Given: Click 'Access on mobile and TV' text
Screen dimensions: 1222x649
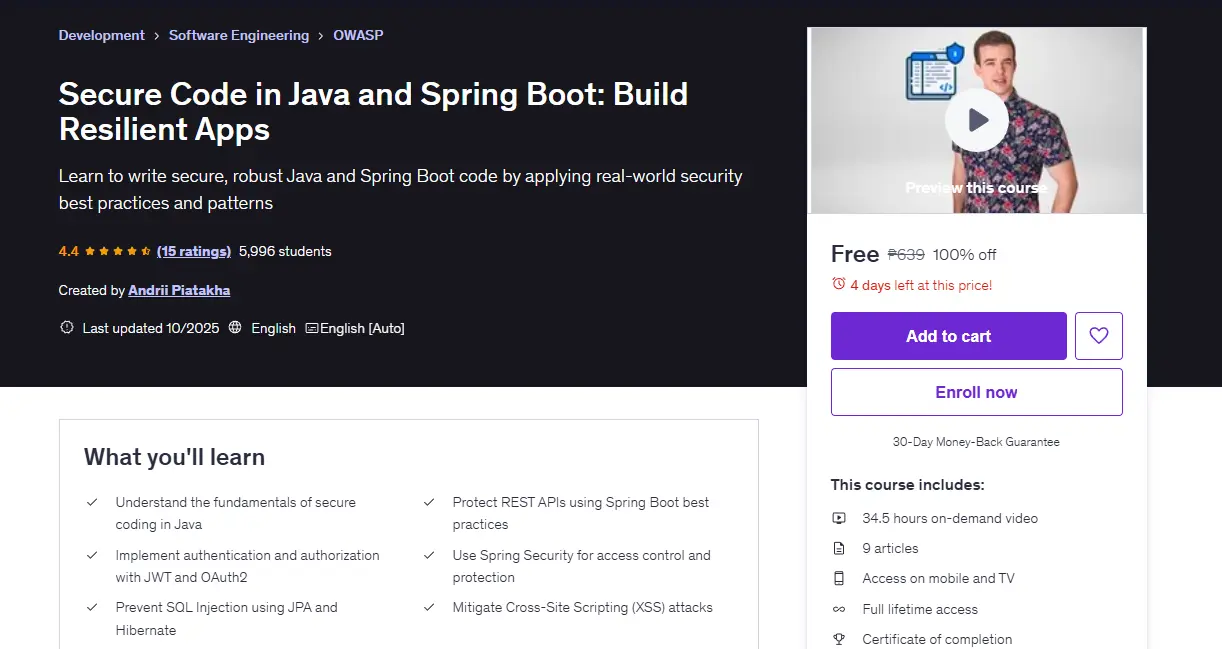Looking at the screenshot, I should 939,578.
